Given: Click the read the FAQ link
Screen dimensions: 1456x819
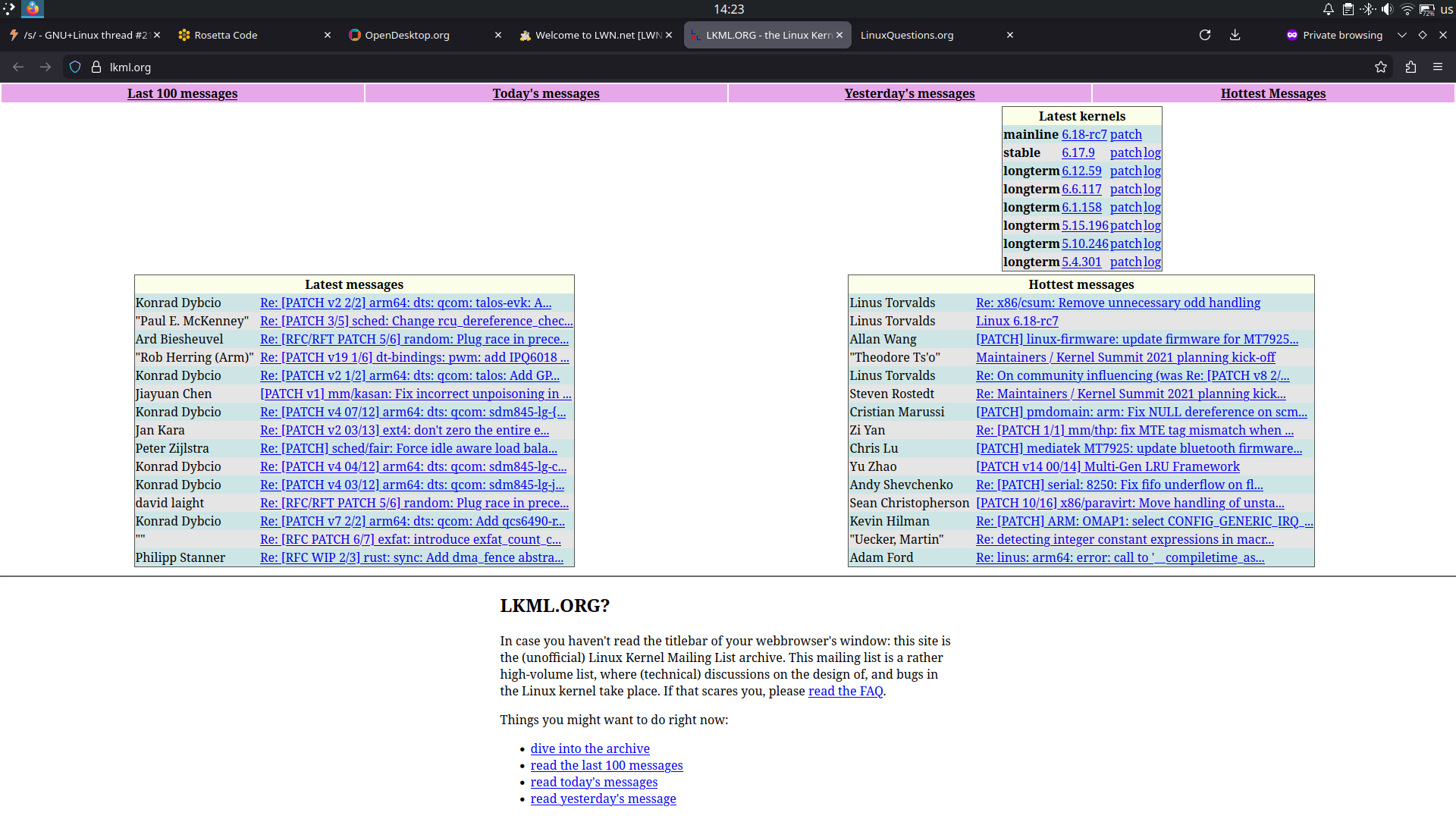Looking at the screenshot, I should pos(845,691).
